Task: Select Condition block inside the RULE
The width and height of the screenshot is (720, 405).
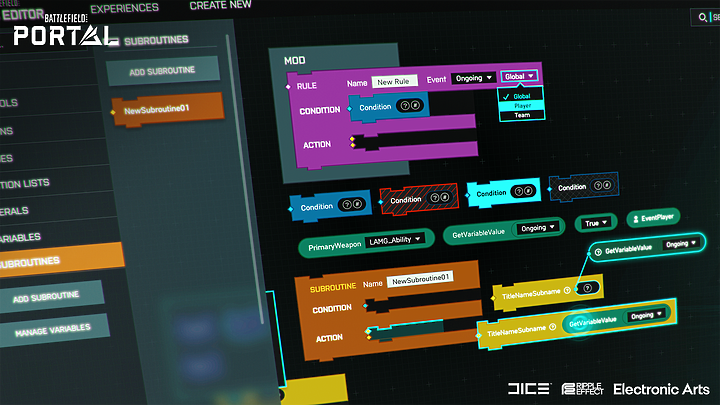Action: click(388, 107)
